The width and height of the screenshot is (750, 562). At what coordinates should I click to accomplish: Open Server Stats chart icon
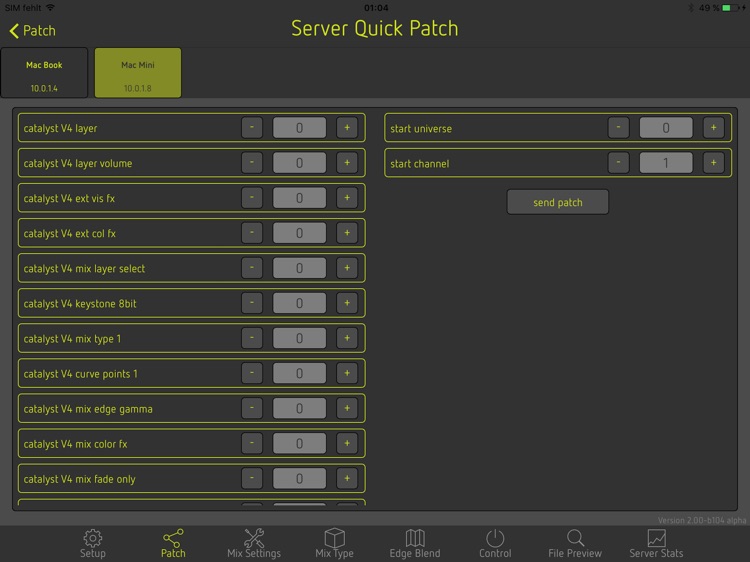[x=656, y=538]
